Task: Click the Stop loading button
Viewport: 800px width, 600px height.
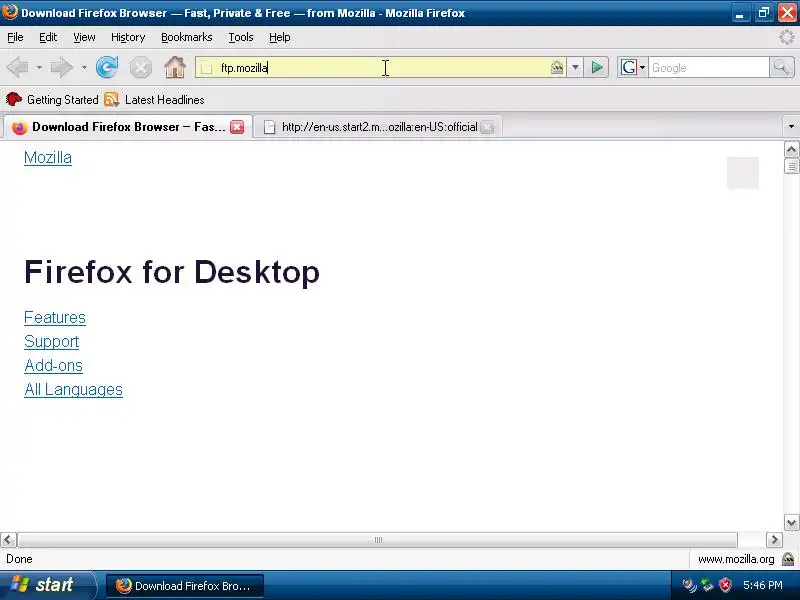Action: pos(140,67)
